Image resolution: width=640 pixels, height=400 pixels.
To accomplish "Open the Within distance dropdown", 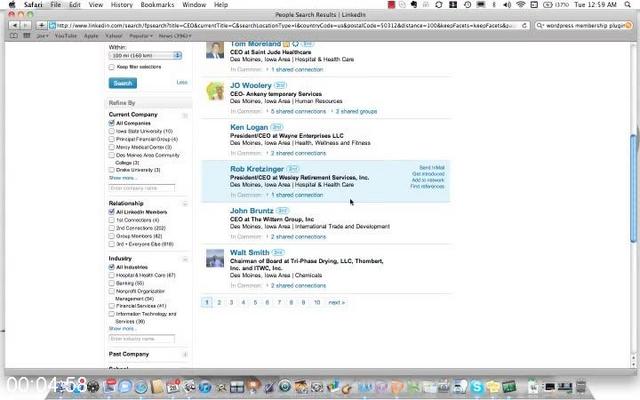I will pyautogui.click(x=145, y=55).
